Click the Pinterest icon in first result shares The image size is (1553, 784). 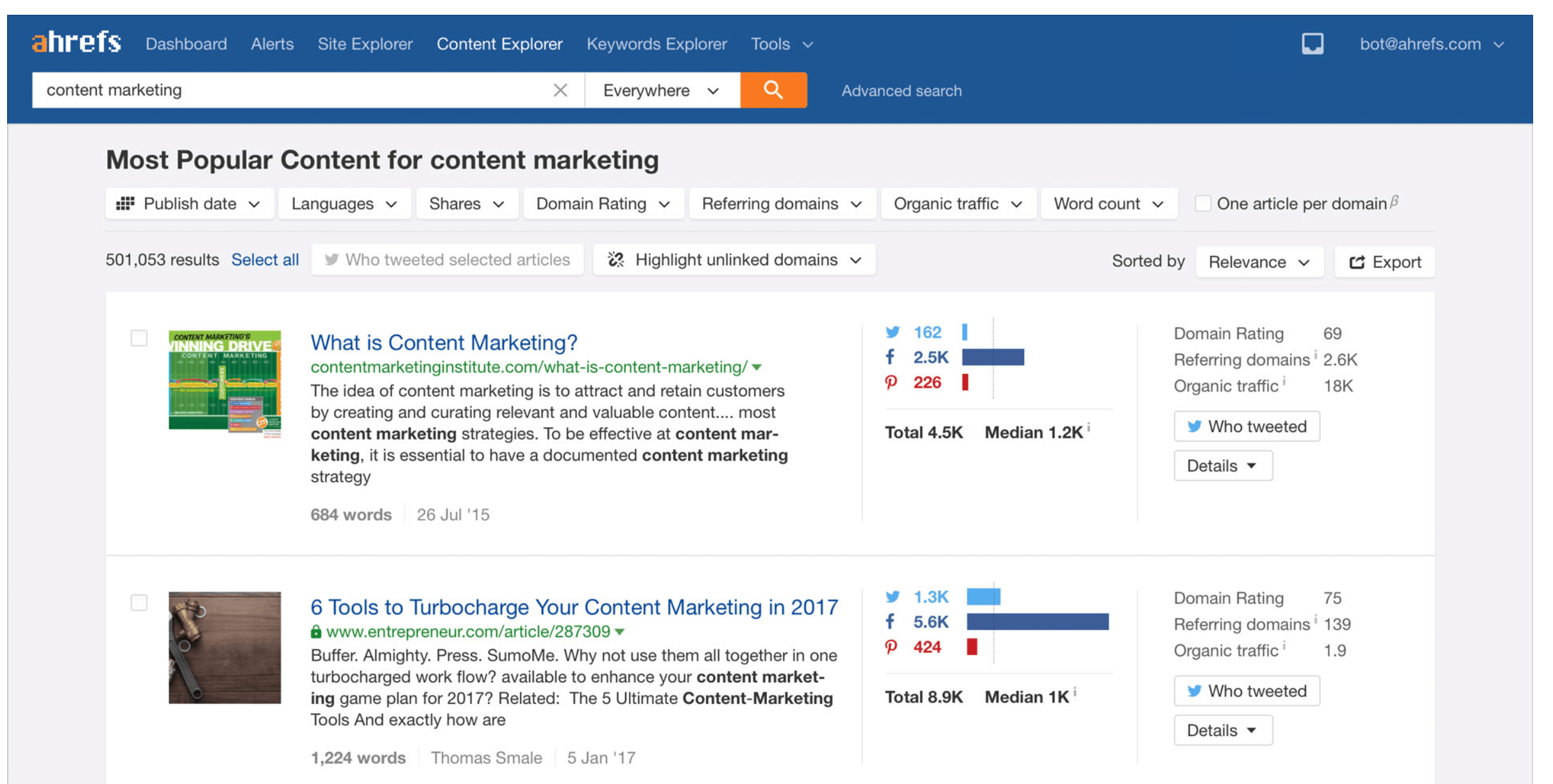(891, 383)
